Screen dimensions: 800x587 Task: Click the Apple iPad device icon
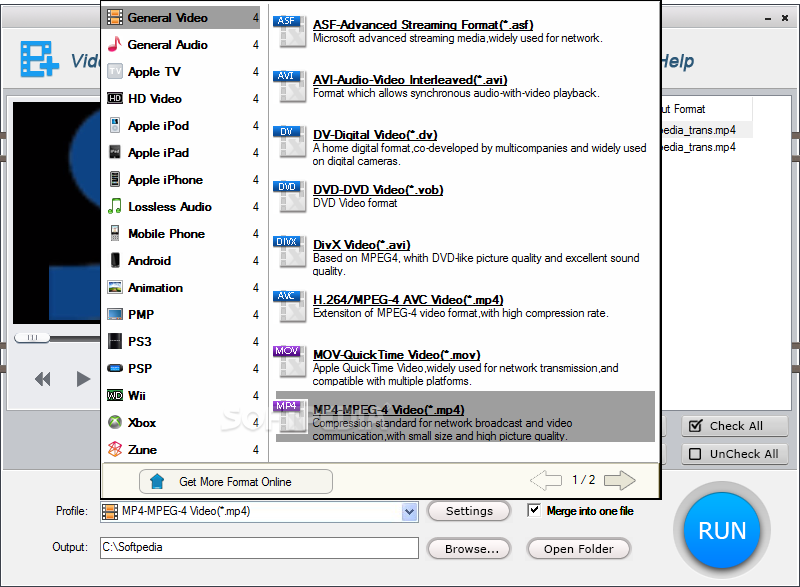click(x=115, y=152)
